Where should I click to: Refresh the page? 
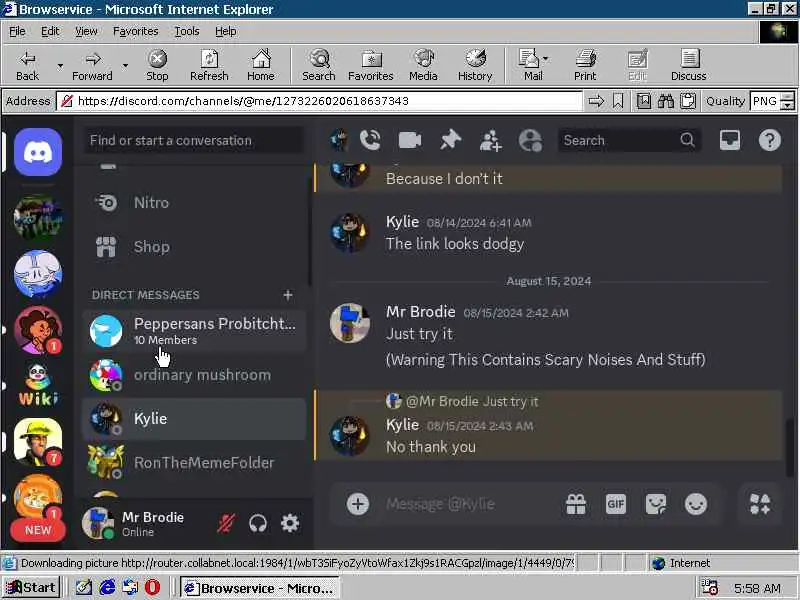tap(209, 65)
